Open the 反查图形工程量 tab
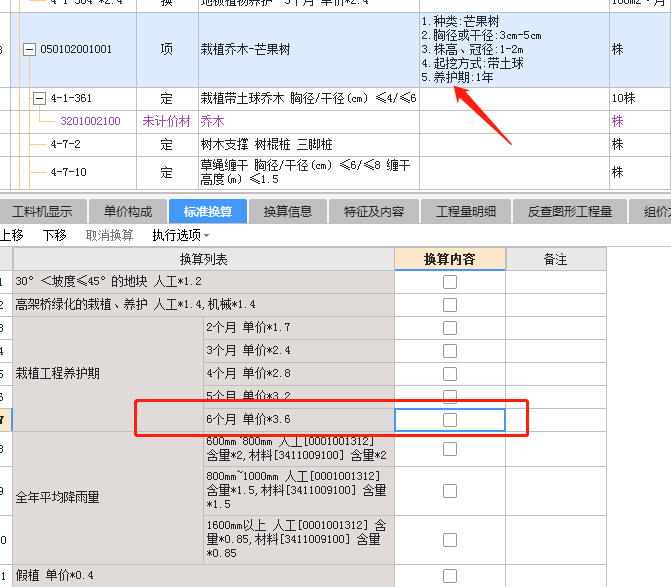 (x=570, y=211)
